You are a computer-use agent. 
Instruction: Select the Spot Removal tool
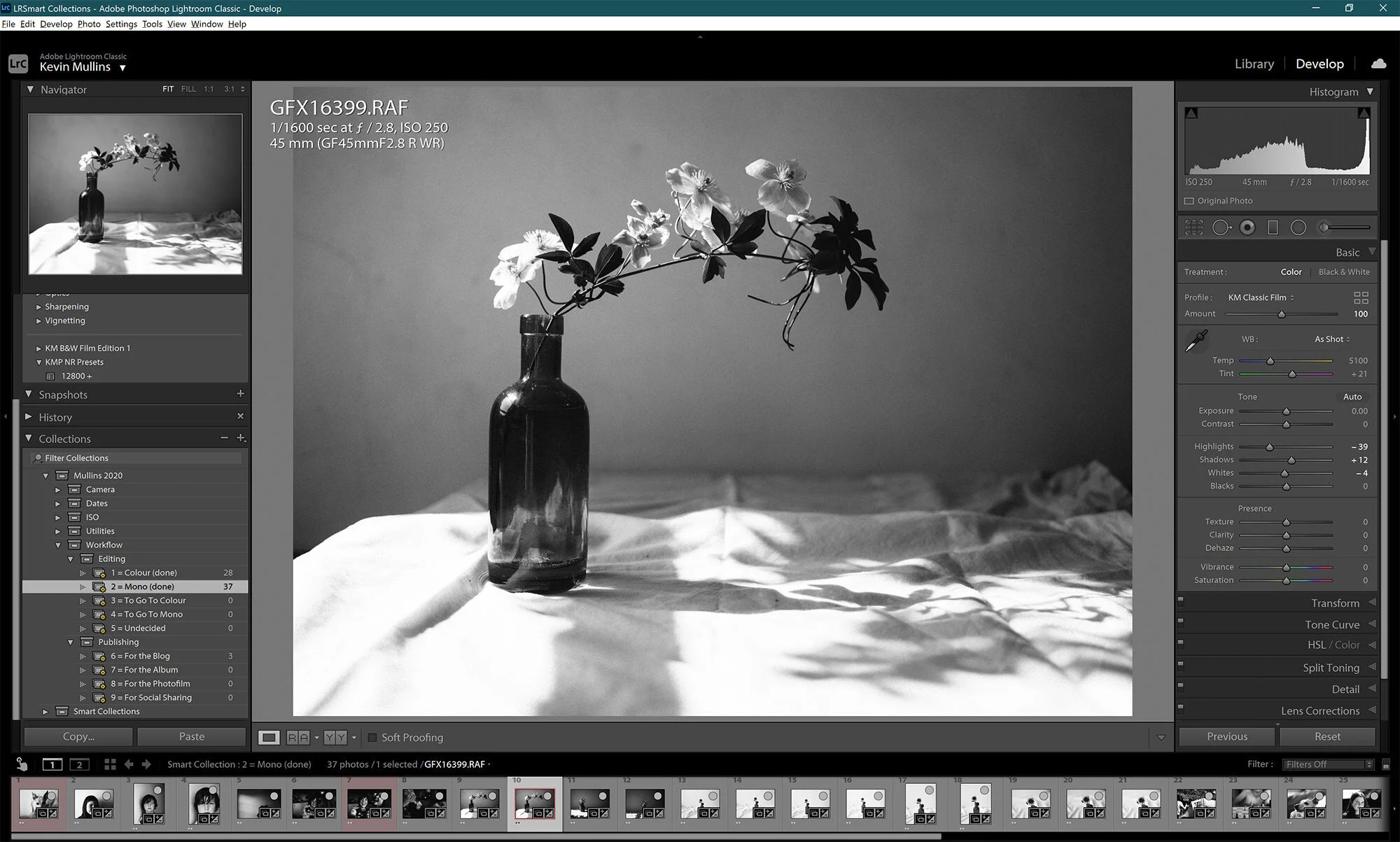(x=1221, y=227)
